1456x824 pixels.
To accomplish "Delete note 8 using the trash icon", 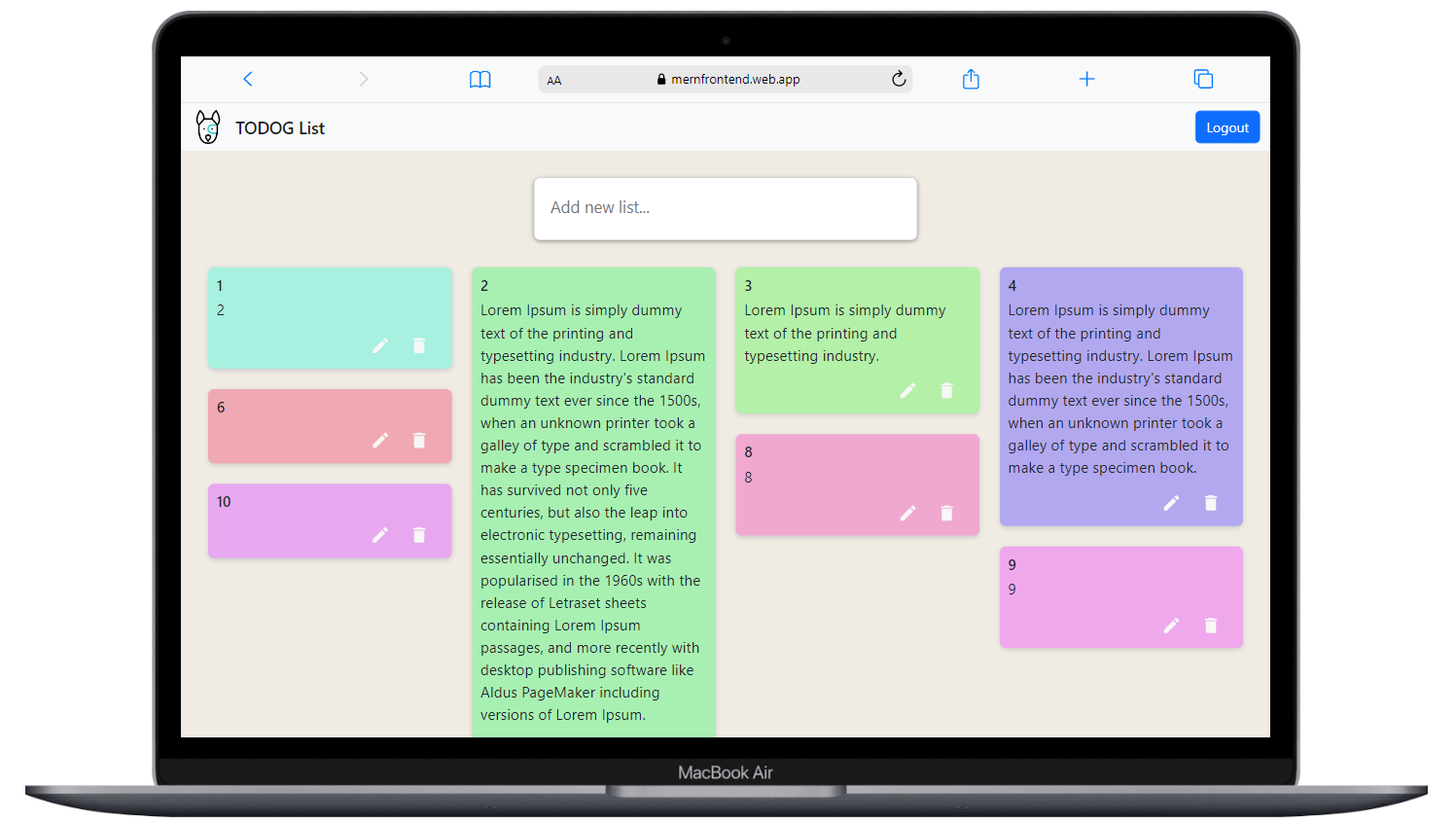I will pos(945,513).
